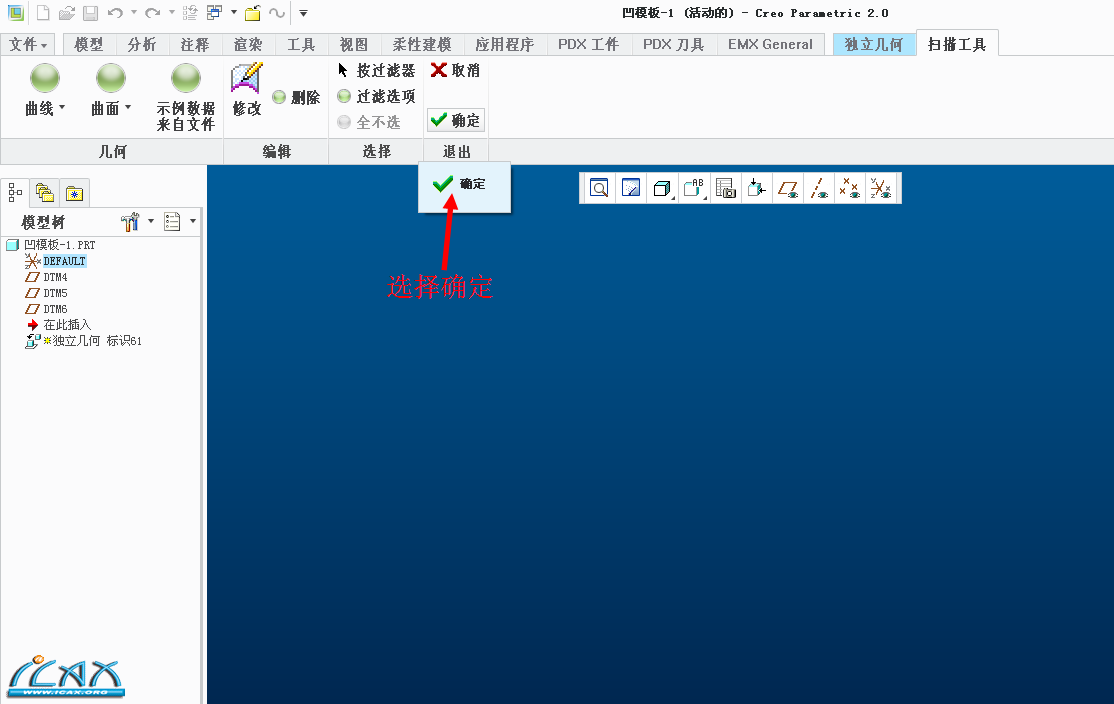Click the model tree Show list icon
This screenshot has height=704, width=1114.
172,222
